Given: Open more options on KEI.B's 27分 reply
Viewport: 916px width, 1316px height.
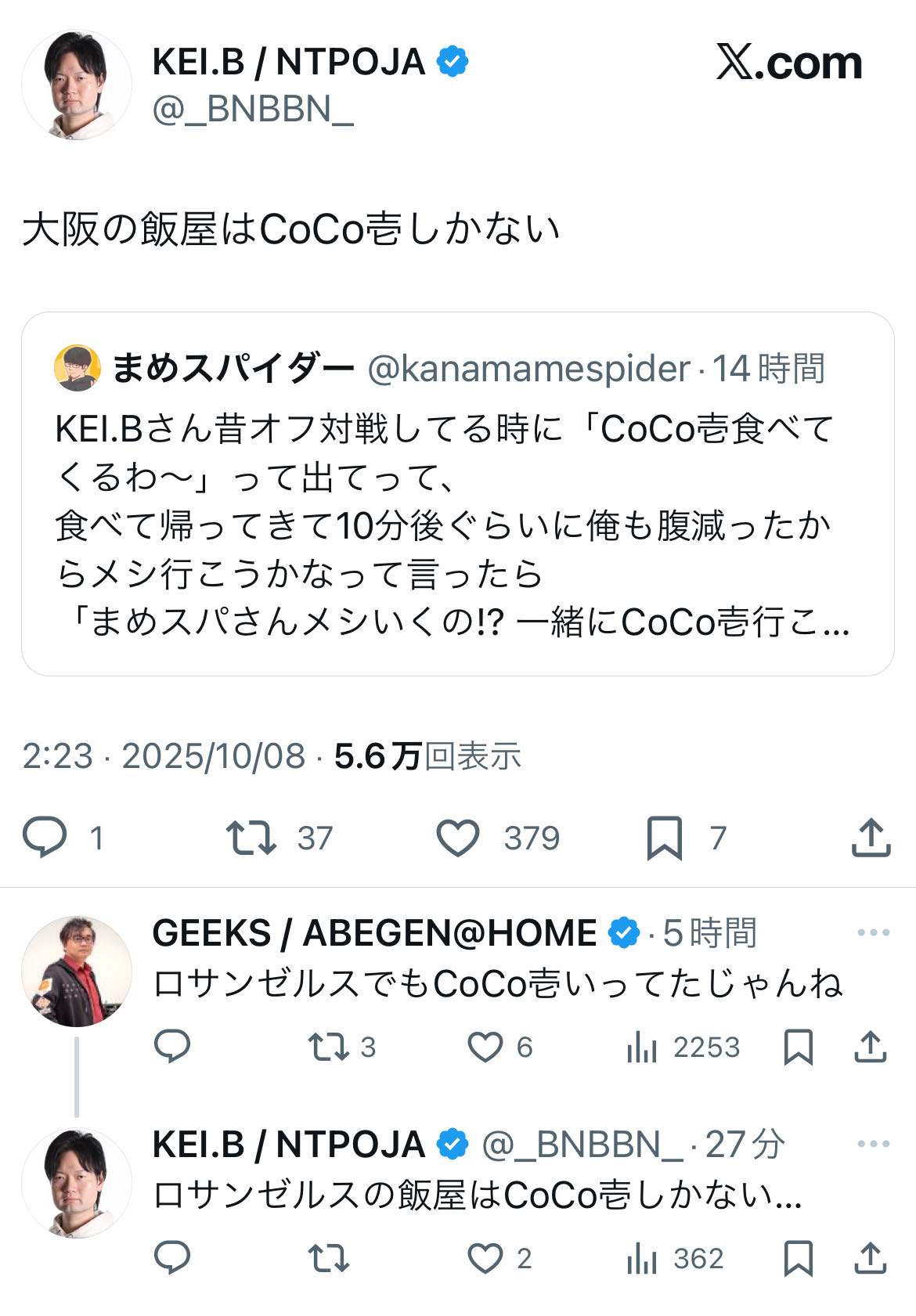Looking at the screenshot, I should click(x=873, y=1144).
